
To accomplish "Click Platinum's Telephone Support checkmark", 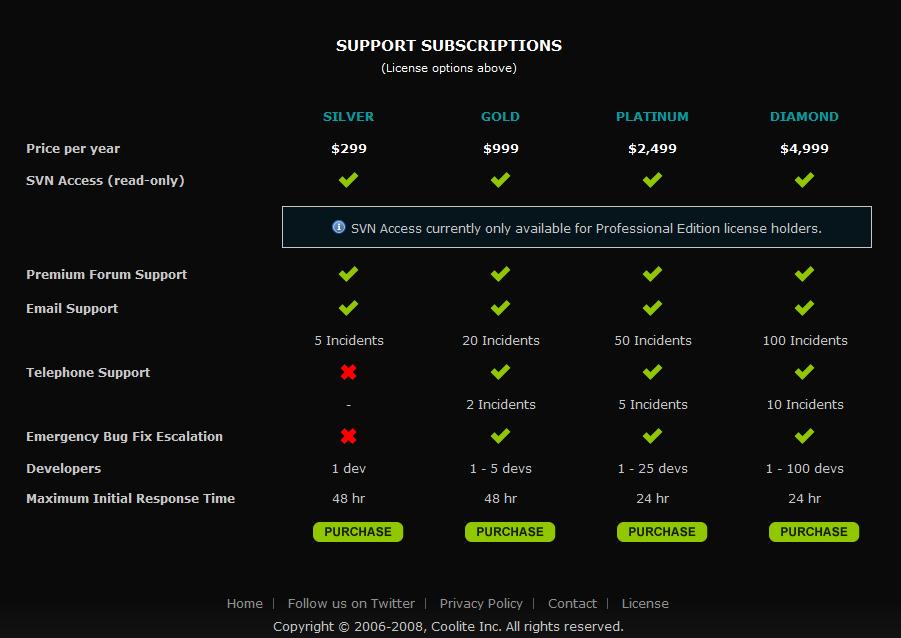I will pyautogui.click(x=652, y=372).
